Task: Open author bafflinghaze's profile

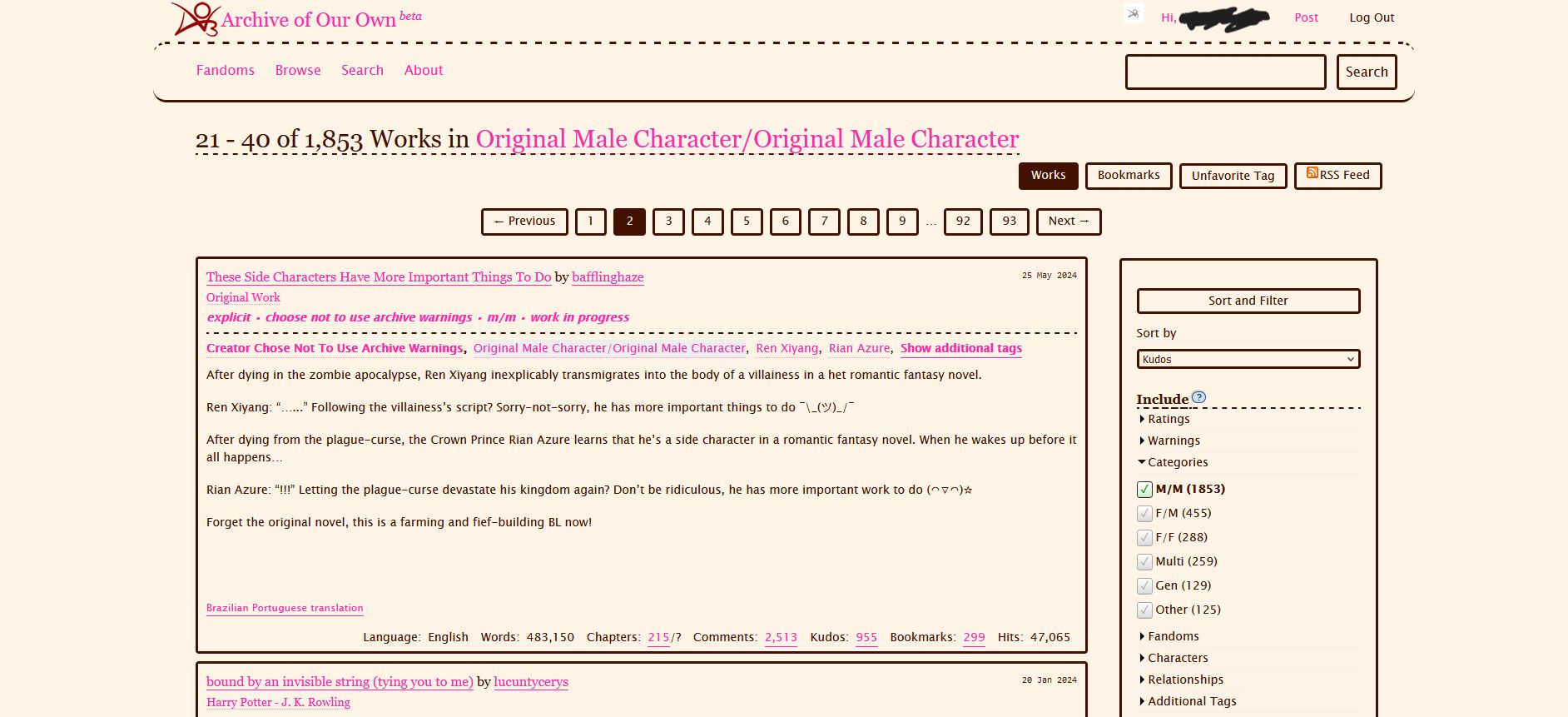Action: [608, 277]
